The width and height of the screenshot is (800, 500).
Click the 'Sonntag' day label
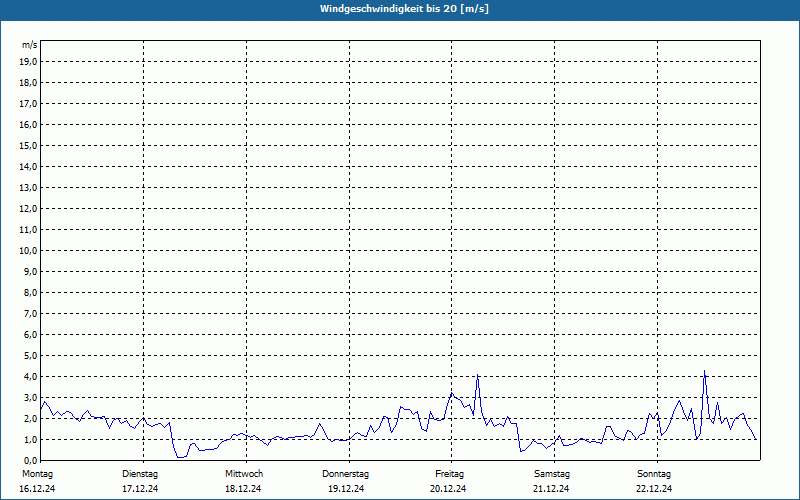coord(654,474)
